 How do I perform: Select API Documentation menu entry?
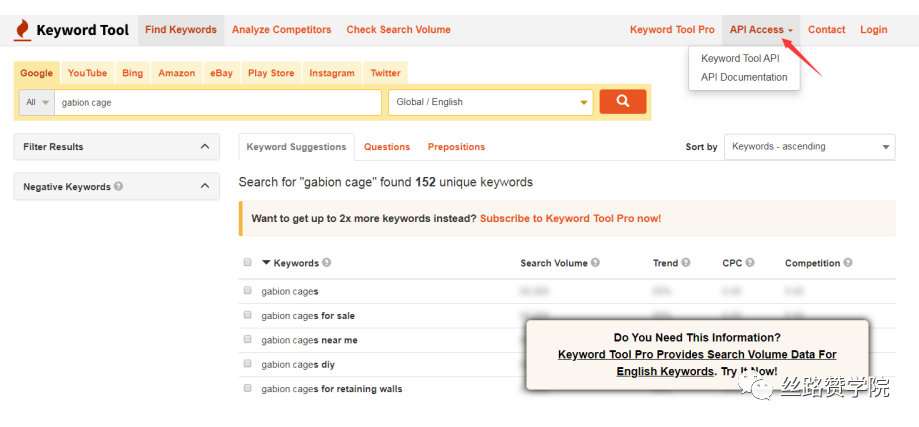[744, 77]
